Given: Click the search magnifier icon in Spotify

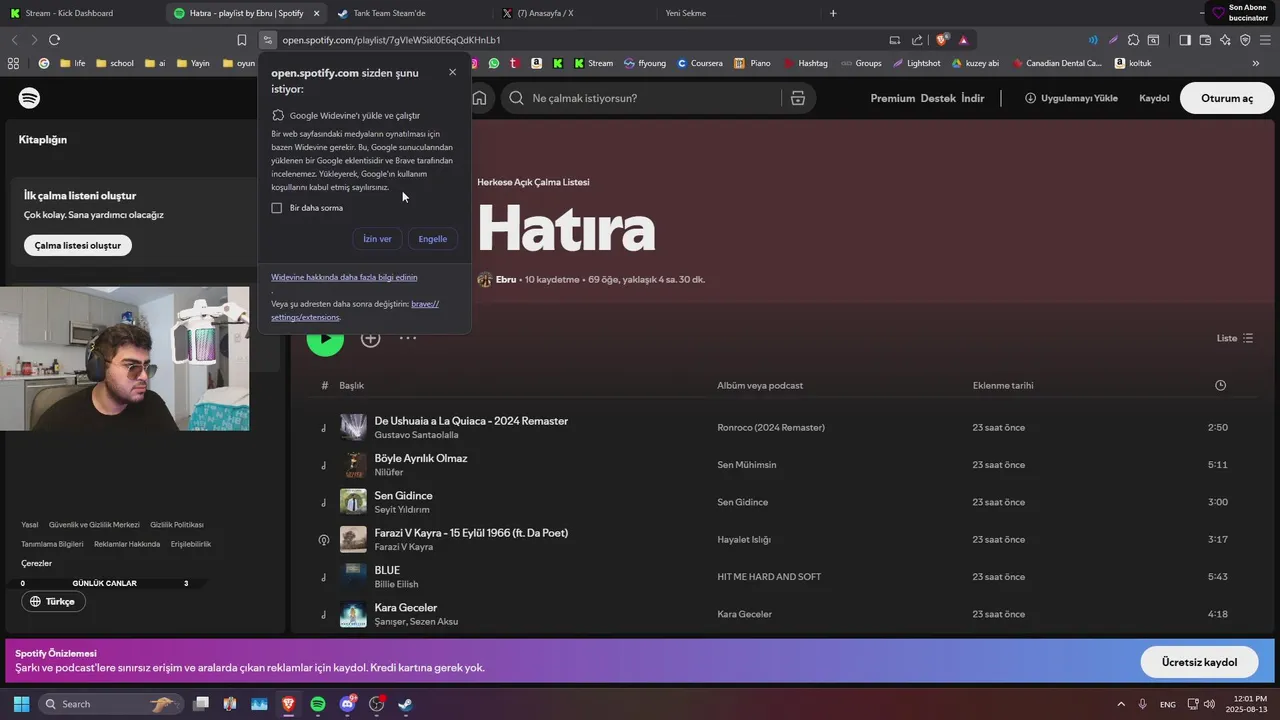Looking at the screenshot, I should click(516, 98).
